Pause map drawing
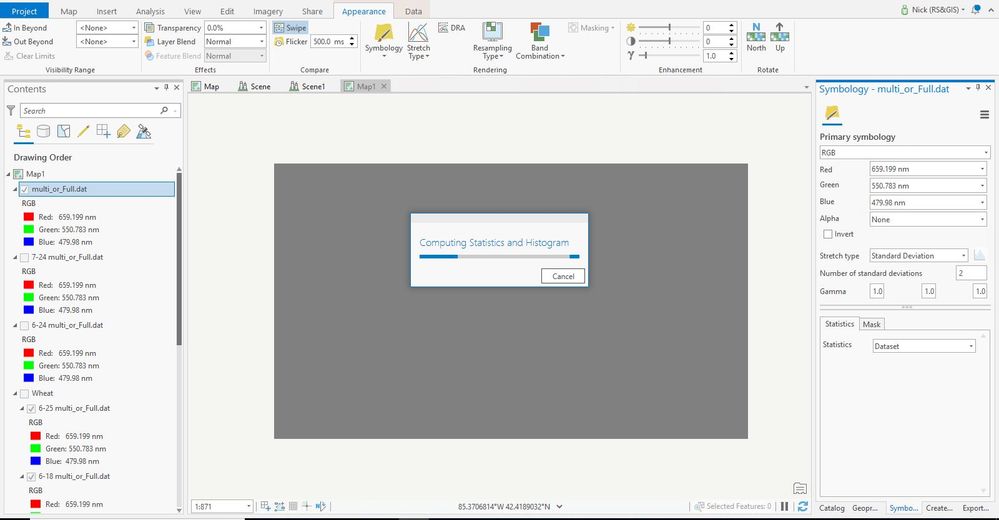The width and height of the screenshot is (999, 520). [784, 506]
